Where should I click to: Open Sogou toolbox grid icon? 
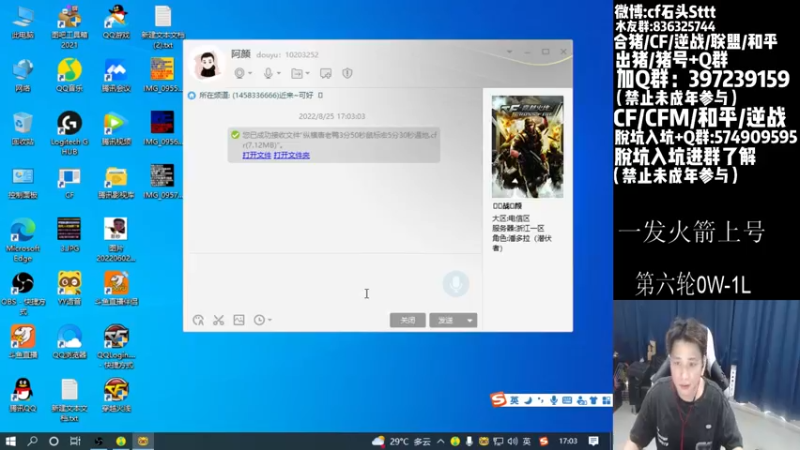click(606, 400)
